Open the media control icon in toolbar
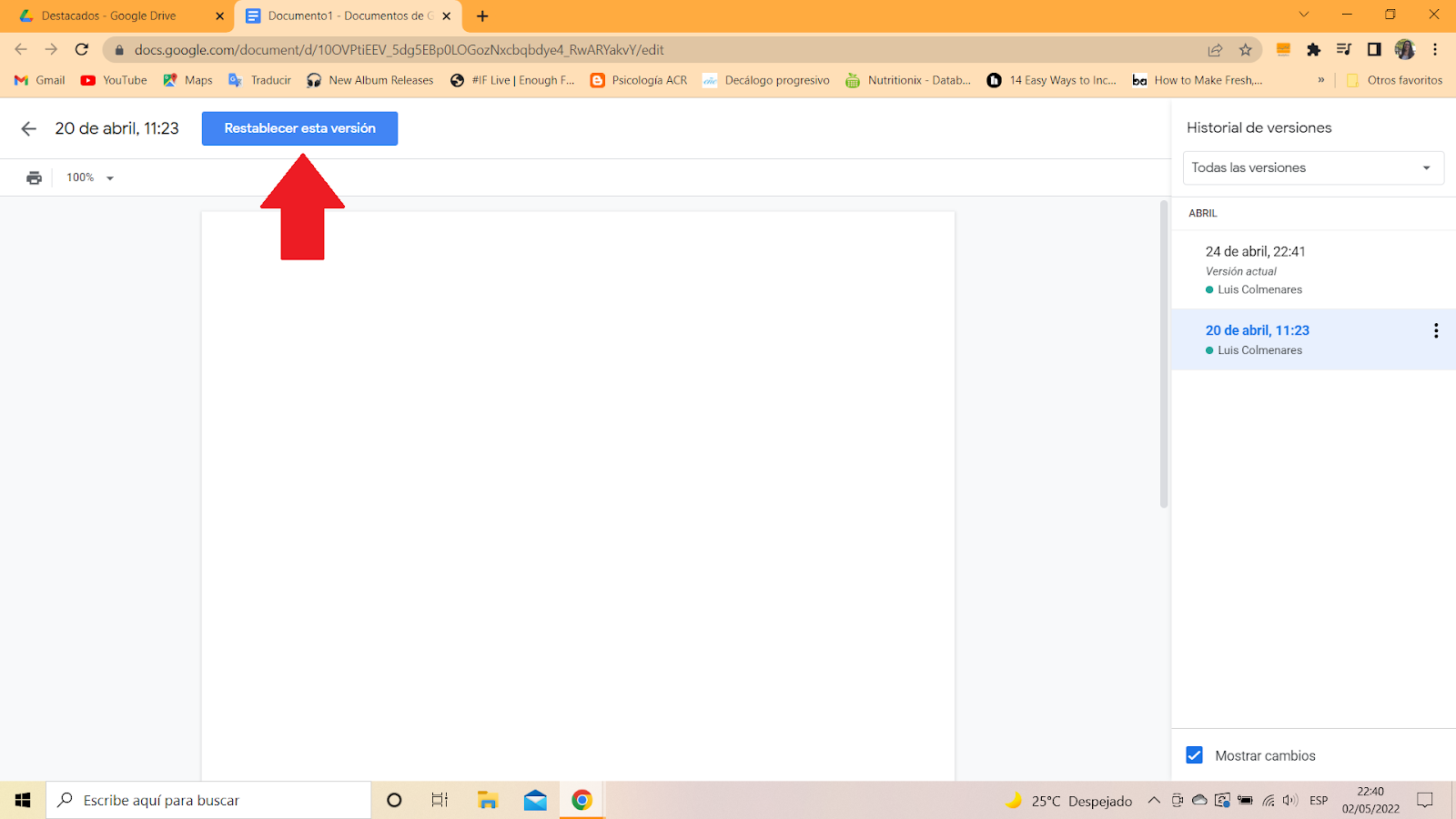Viewport: 1456px width, 819px height. 1344,49
